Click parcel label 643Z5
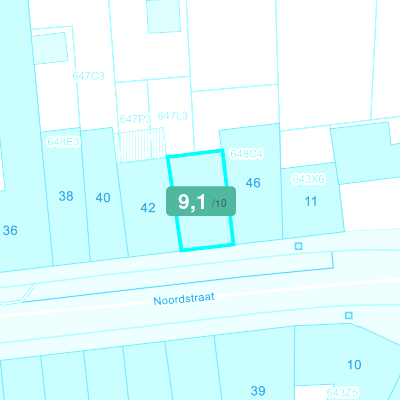The image size is (400, 400). 342,393
